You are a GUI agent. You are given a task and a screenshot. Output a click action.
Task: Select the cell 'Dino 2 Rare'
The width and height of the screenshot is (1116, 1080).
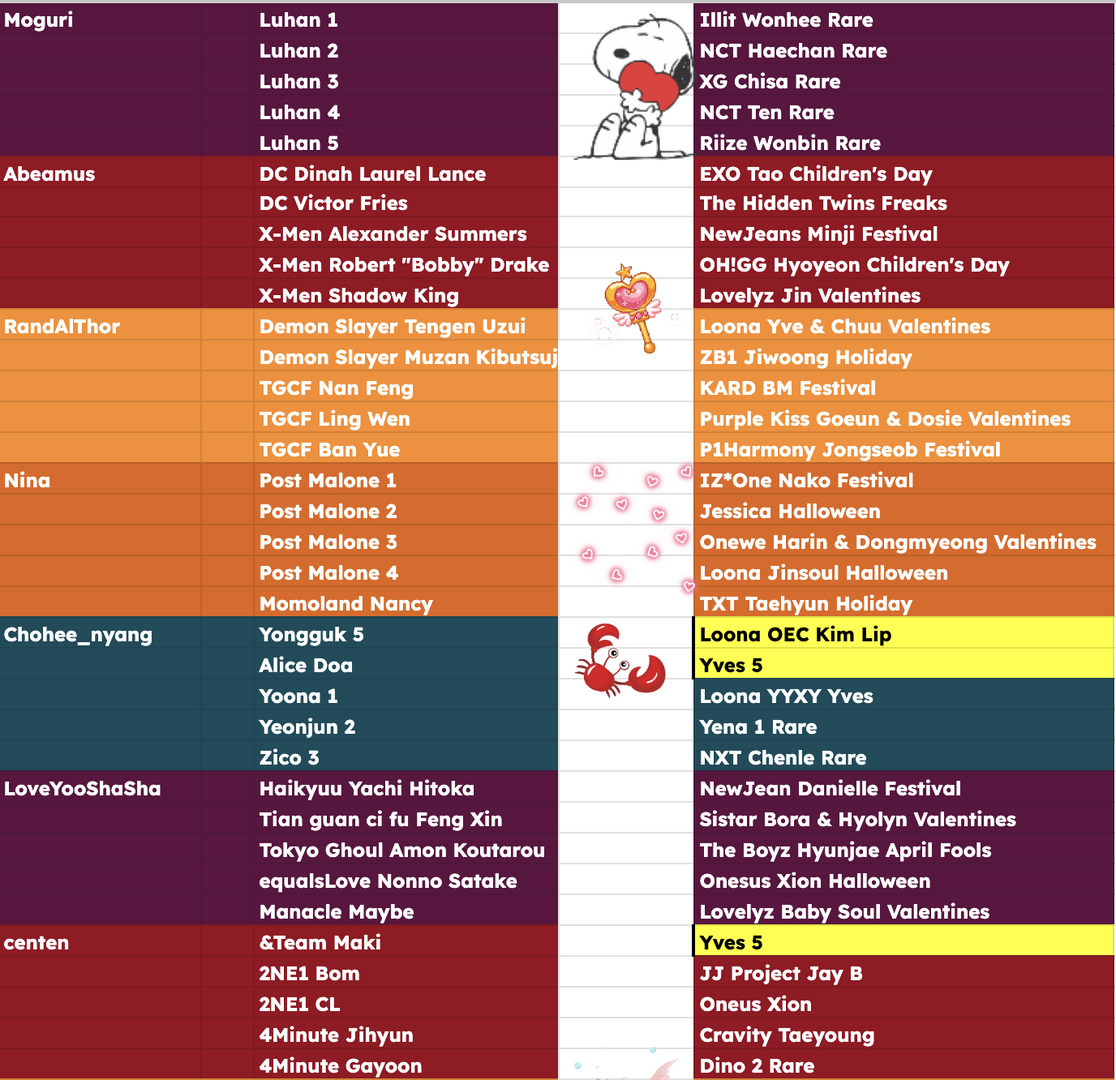pos(904,1065)
